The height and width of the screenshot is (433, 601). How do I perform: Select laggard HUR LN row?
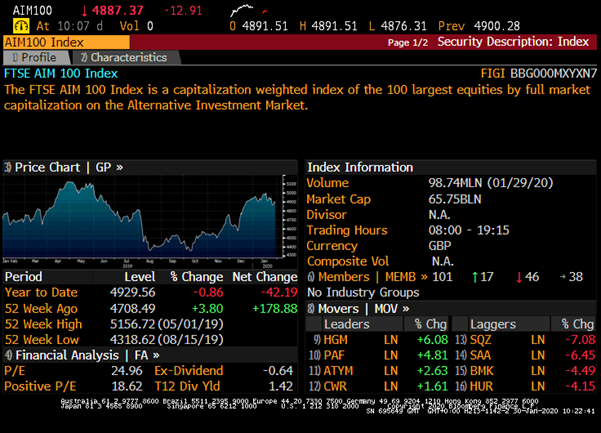click(525, 386)
